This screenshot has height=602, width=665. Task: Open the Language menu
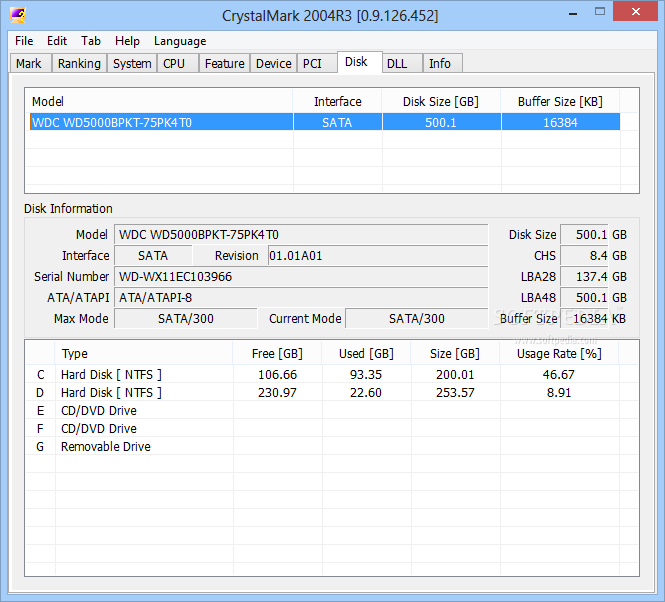pos(180,41)
